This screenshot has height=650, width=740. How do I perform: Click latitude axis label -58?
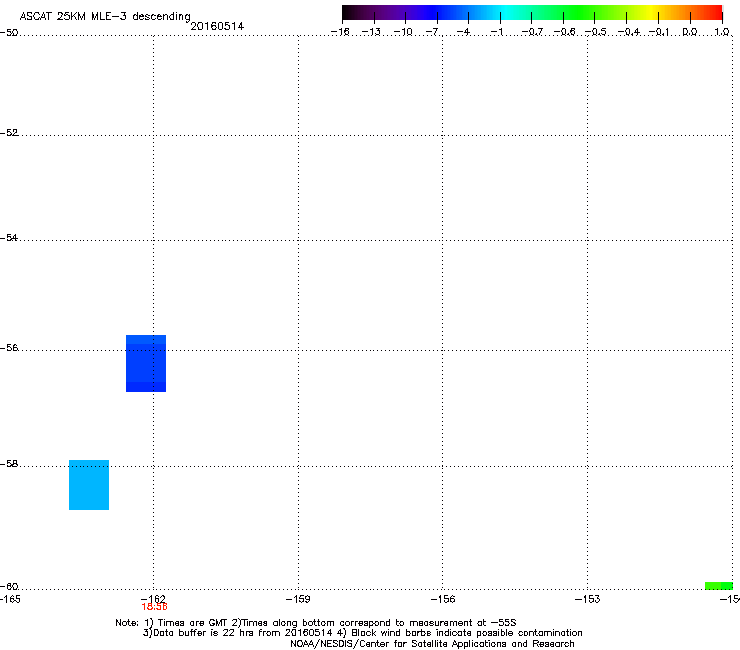tap(9, 464)
